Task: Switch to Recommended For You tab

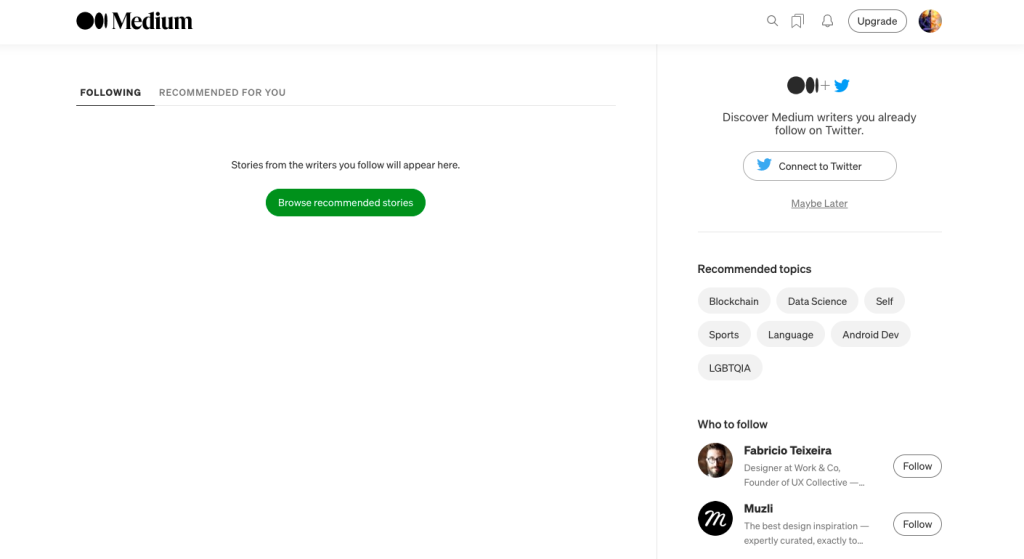Action: coord(222,92)
